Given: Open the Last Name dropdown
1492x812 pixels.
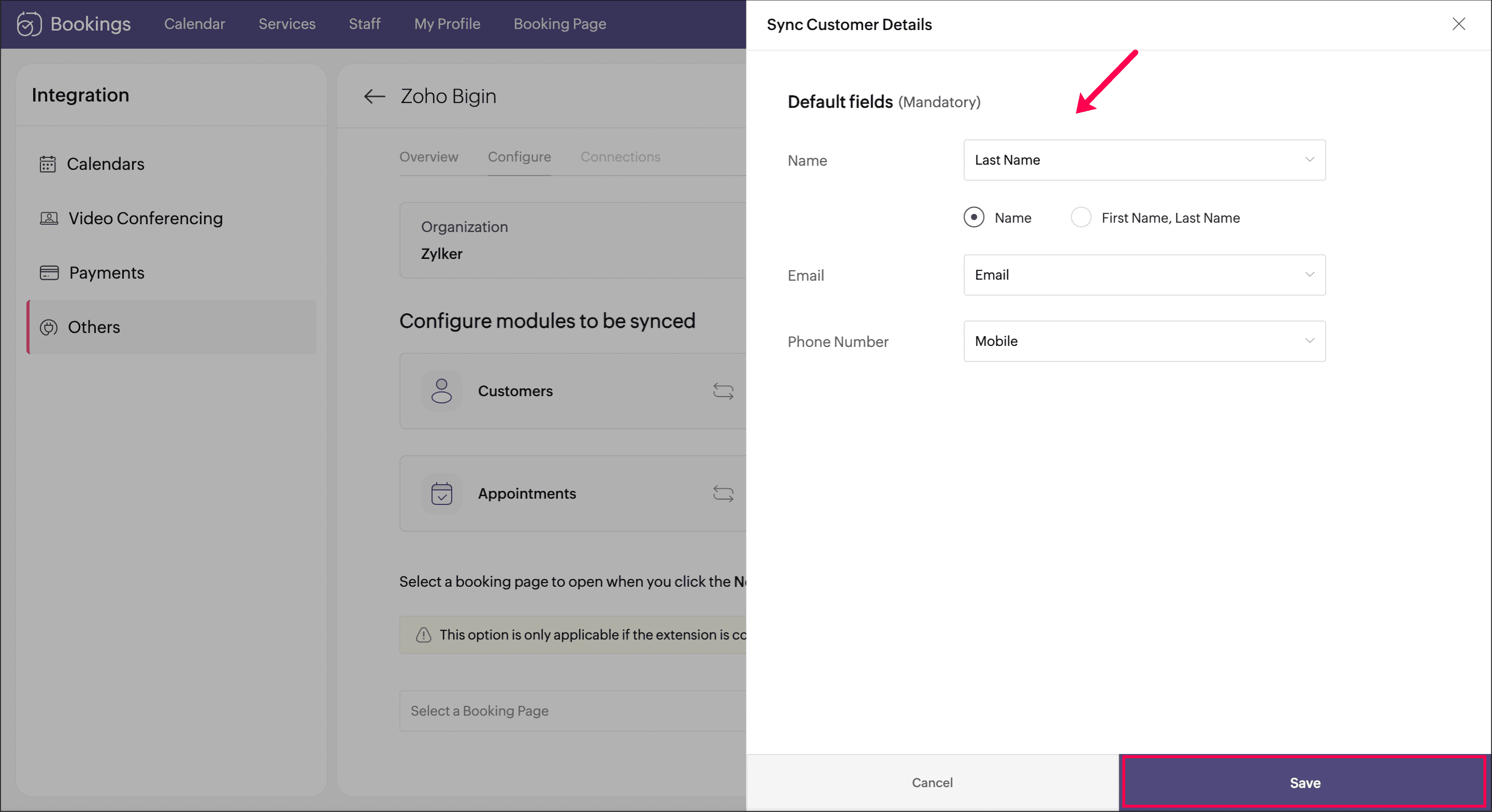Looking at the screenshot, I should (x=1144, y=160).
